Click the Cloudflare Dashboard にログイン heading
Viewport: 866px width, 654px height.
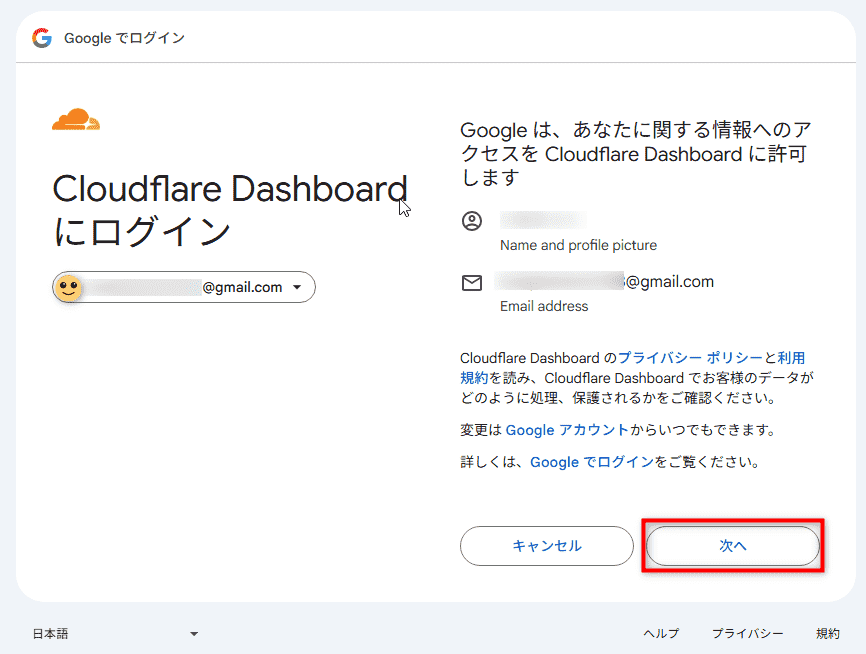pos(229,209)
